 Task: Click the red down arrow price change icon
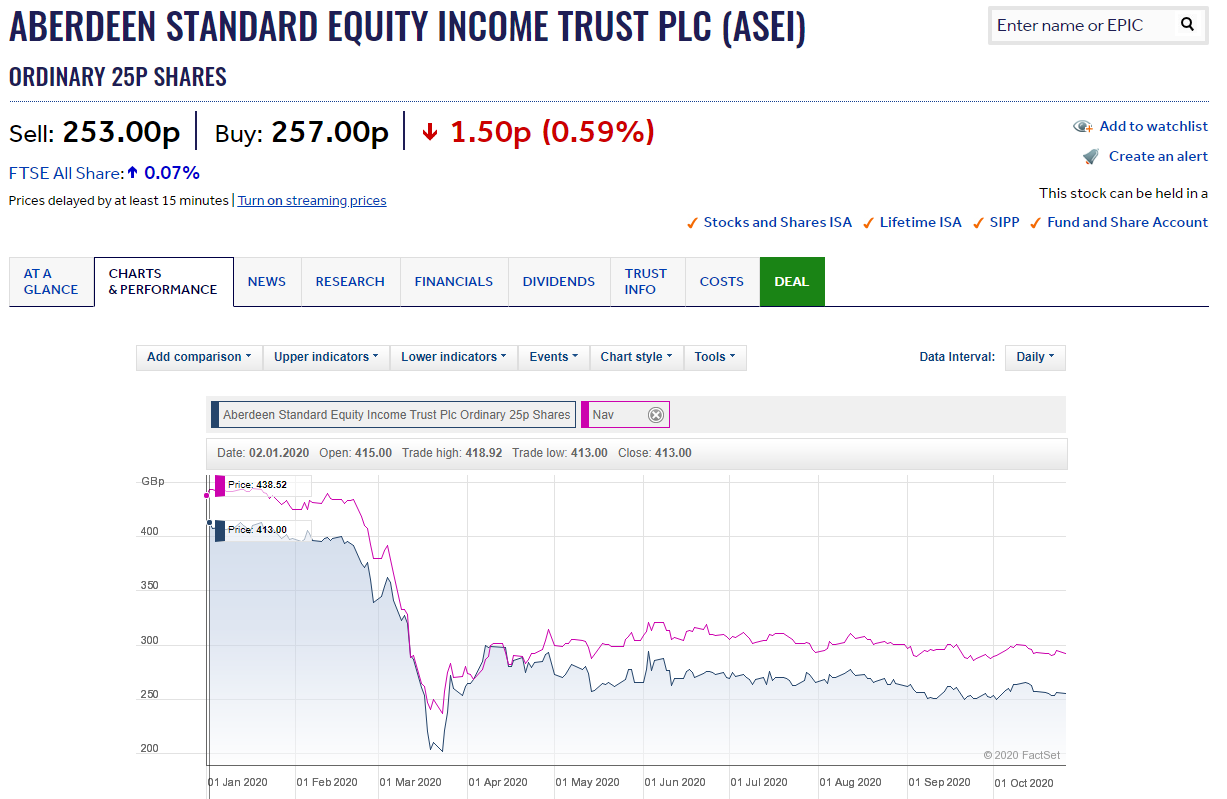click(430, 132)
